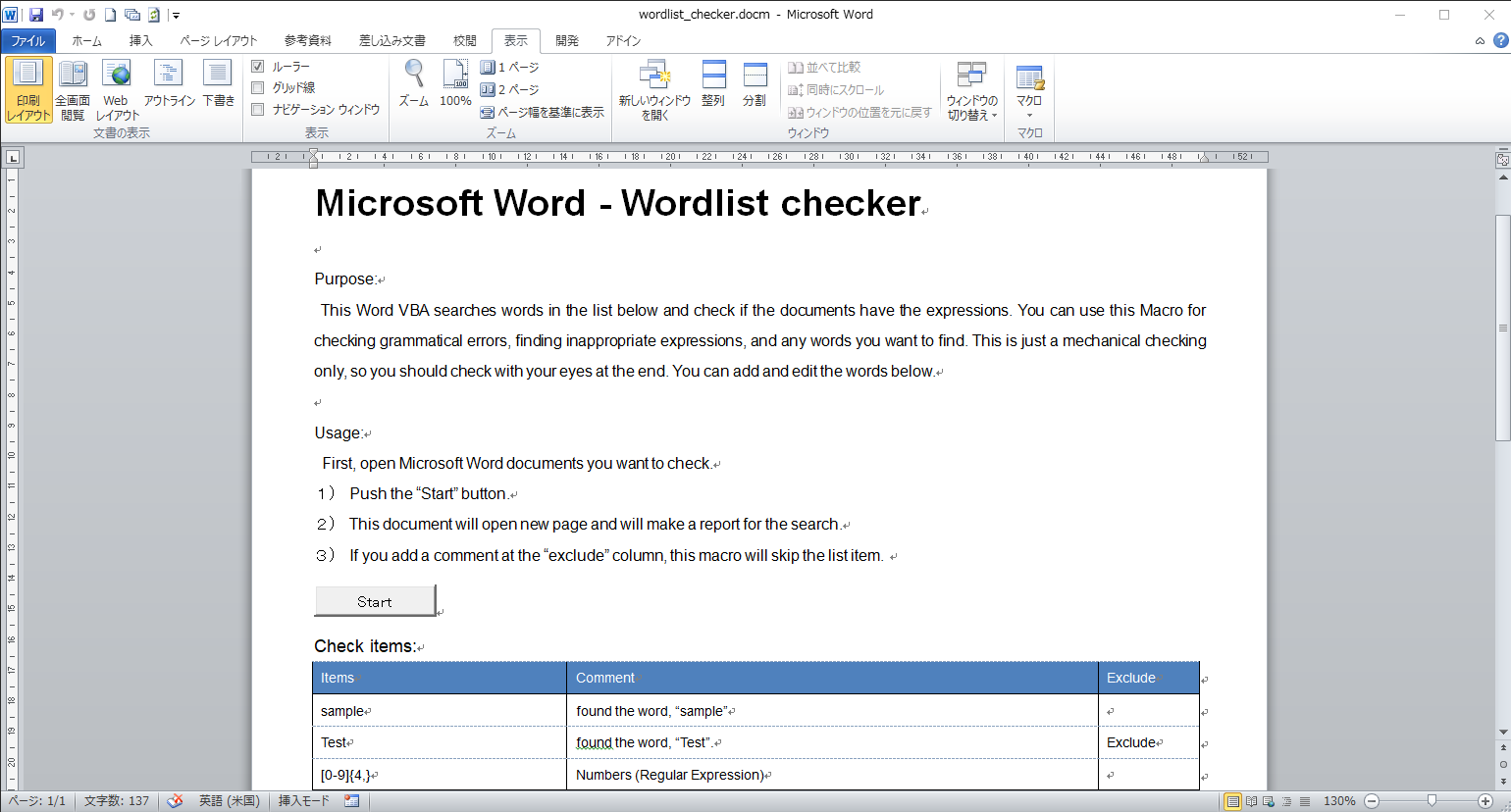Screen dimensions: 1511x812
Task: Click 分割 split window
Action: 755,83
